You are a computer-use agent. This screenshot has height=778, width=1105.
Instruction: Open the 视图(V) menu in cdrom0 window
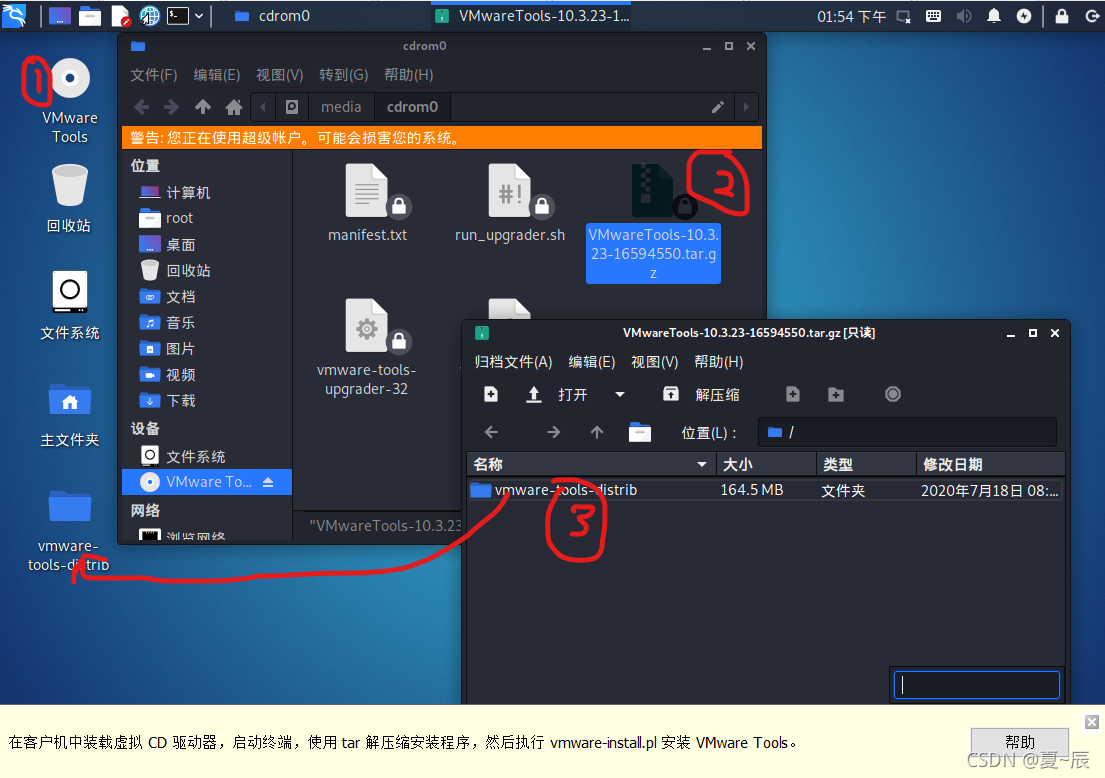tap(280, 75)
